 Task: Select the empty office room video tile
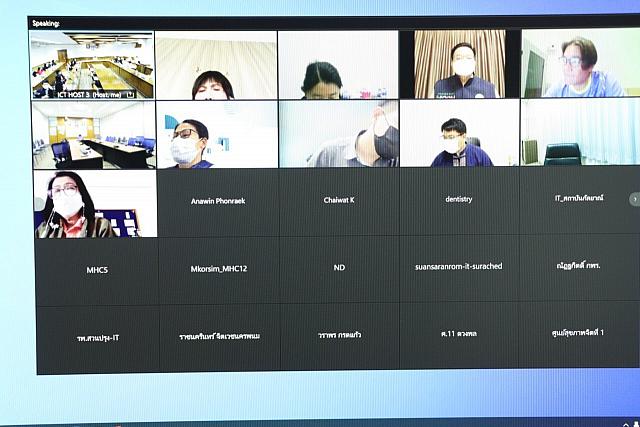click(93, 134)
